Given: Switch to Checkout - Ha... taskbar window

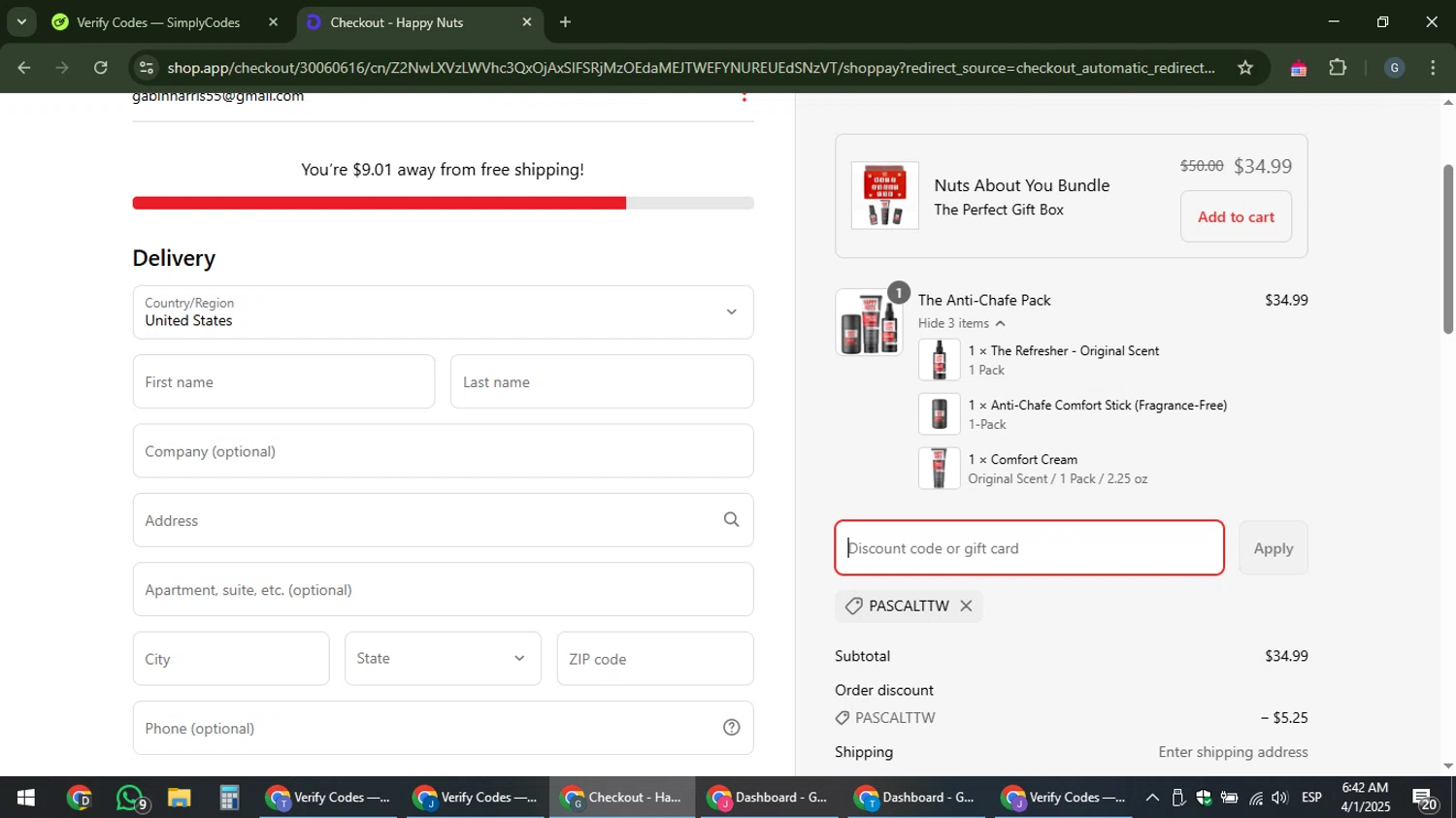Looking at the screenshot, I should point(622,798).
